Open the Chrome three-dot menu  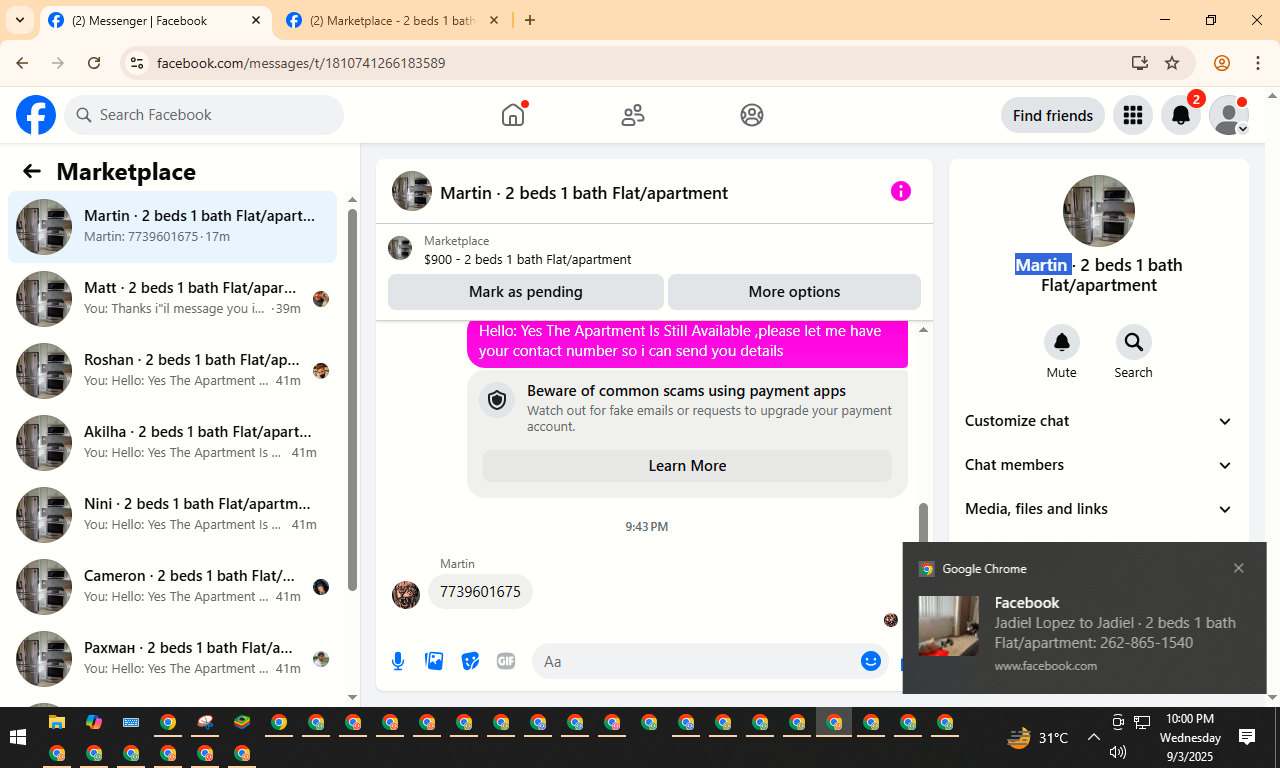click(1258, 63)
